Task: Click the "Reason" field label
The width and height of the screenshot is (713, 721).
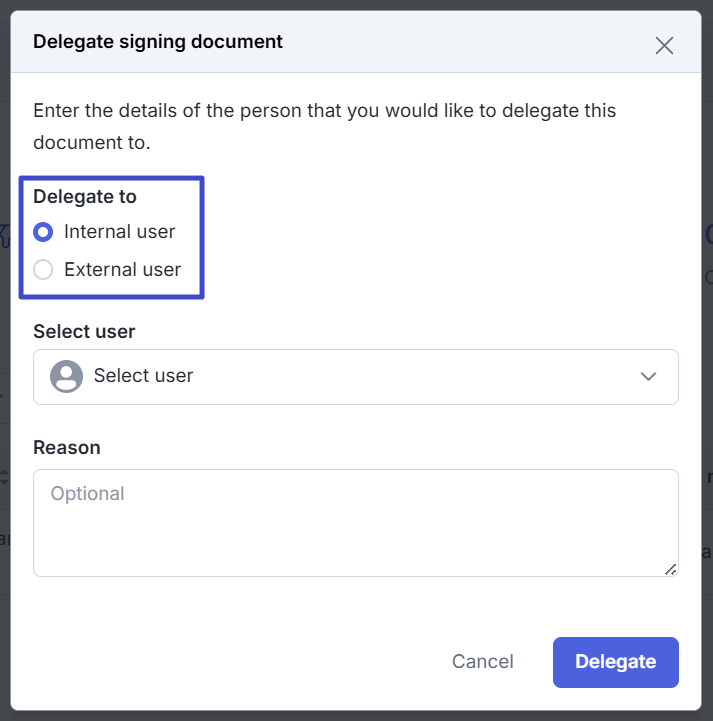Action: [67, 447]
